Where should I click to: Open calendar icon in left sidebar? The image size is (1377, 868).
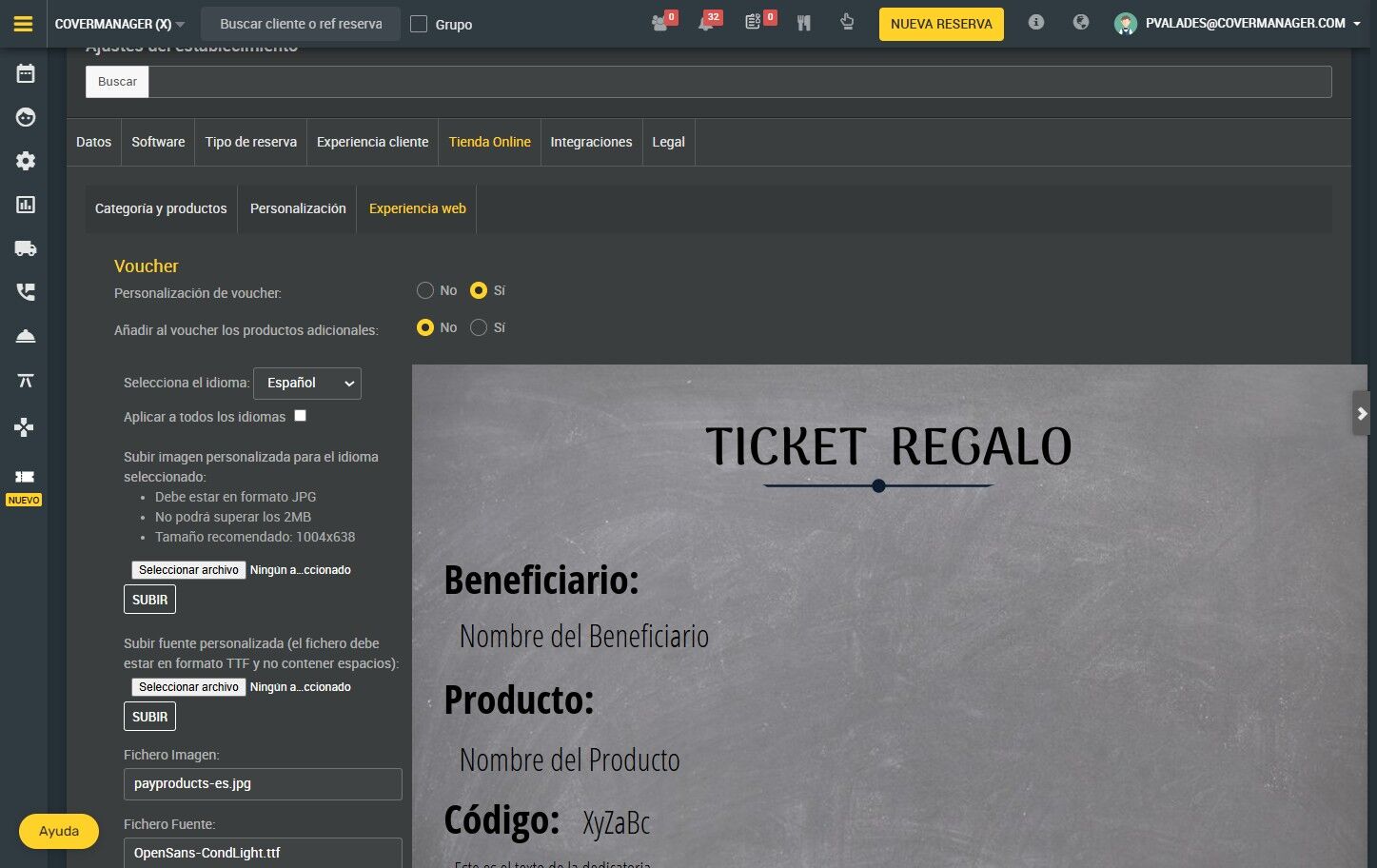coord(26,73)
